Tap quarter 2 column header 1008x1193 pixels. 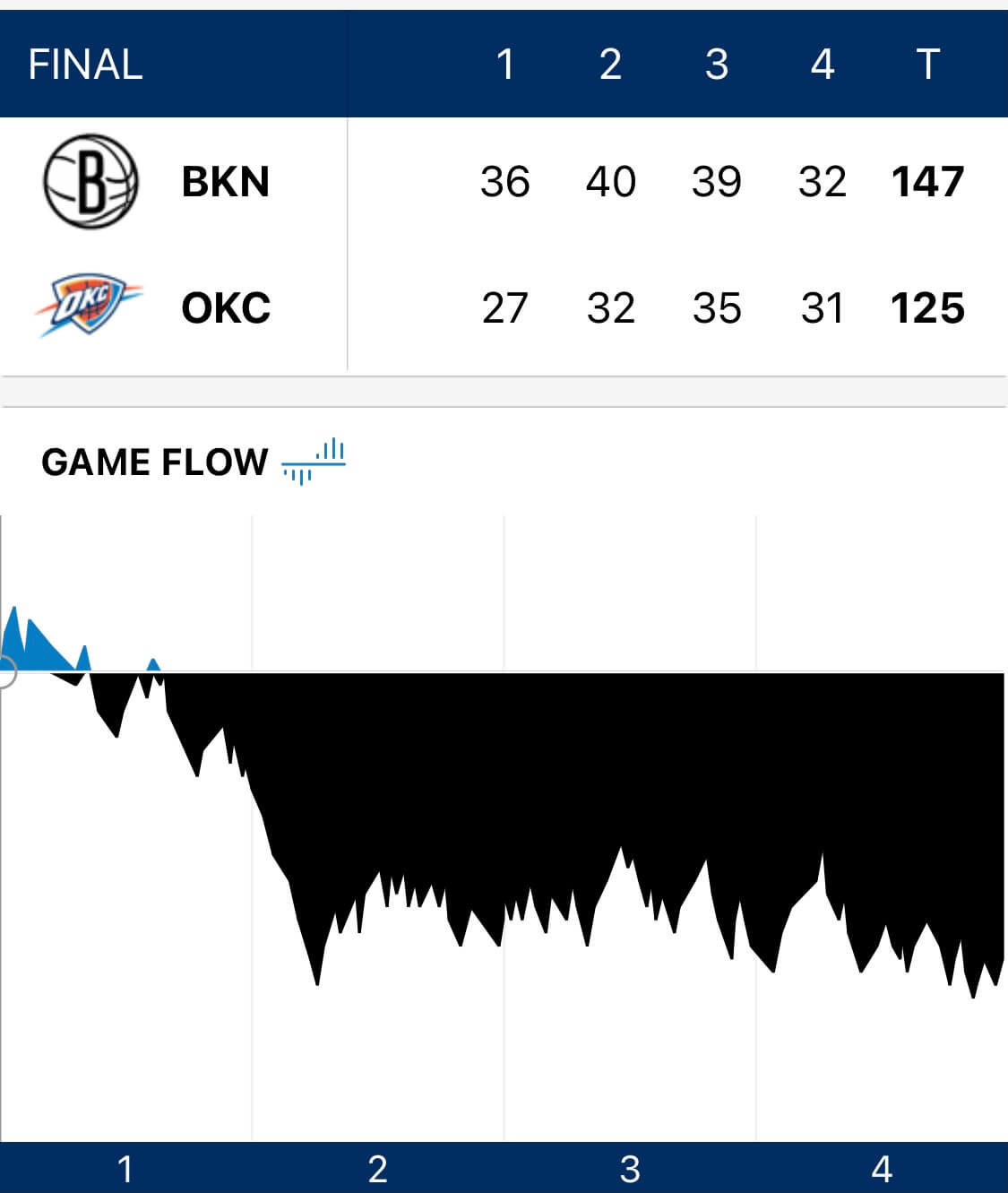coord(610,65)
